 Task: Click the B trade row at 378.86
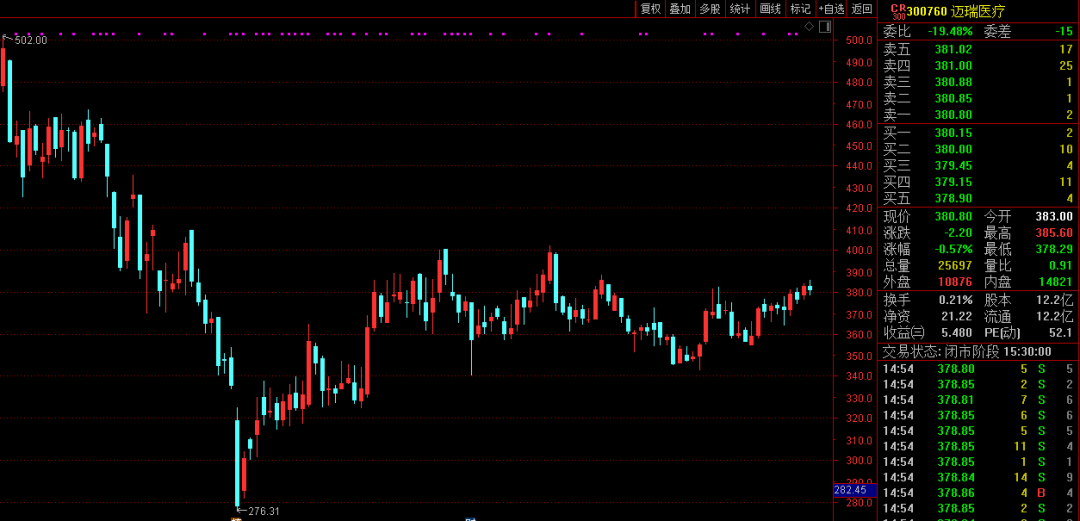[x=1040, y=492]
